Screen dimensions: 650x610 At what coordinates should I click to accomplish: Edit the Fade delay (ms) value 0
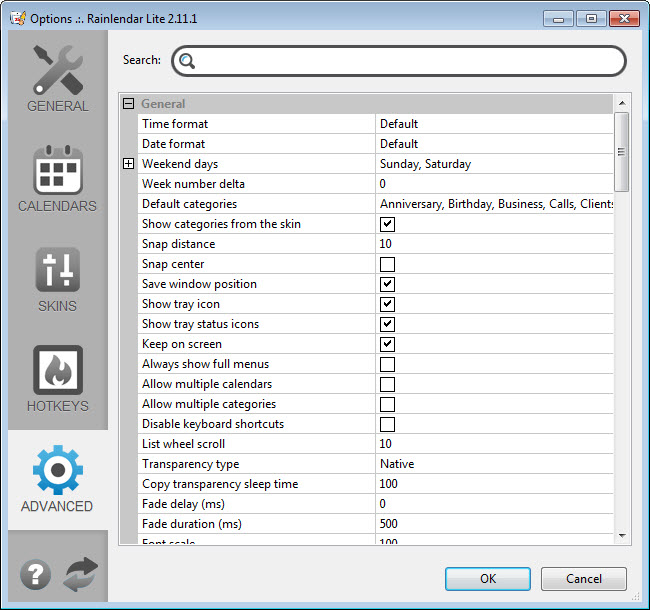(x=494, y=504)
